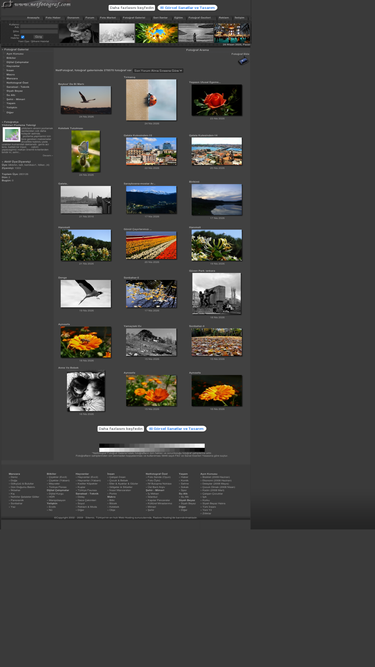The height and width of the screenshot is (667, 375).
Task: Open the lake at dusk photo
Action: click(x=217, y=200)
